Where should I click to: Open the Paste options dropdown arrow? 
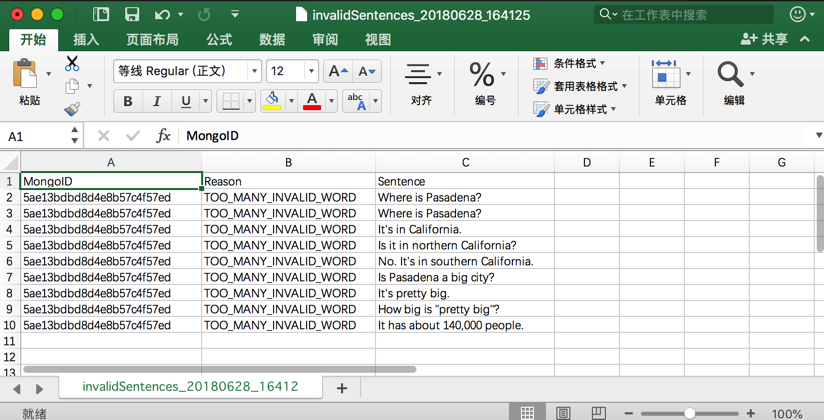(x=48, y=74)
